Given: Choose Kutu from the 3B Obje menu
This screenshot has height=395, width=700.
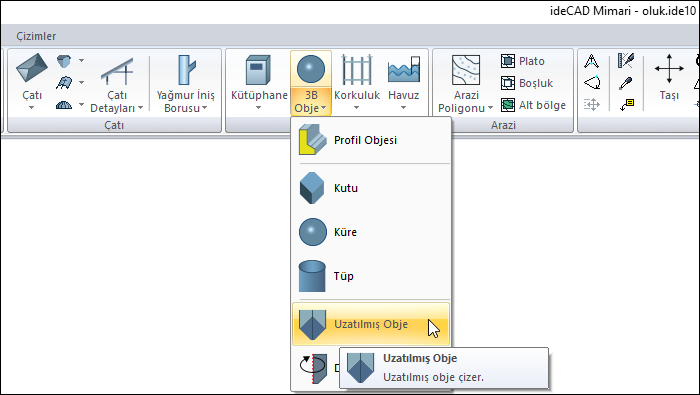Looking at the screenshot, I should 371,188.
